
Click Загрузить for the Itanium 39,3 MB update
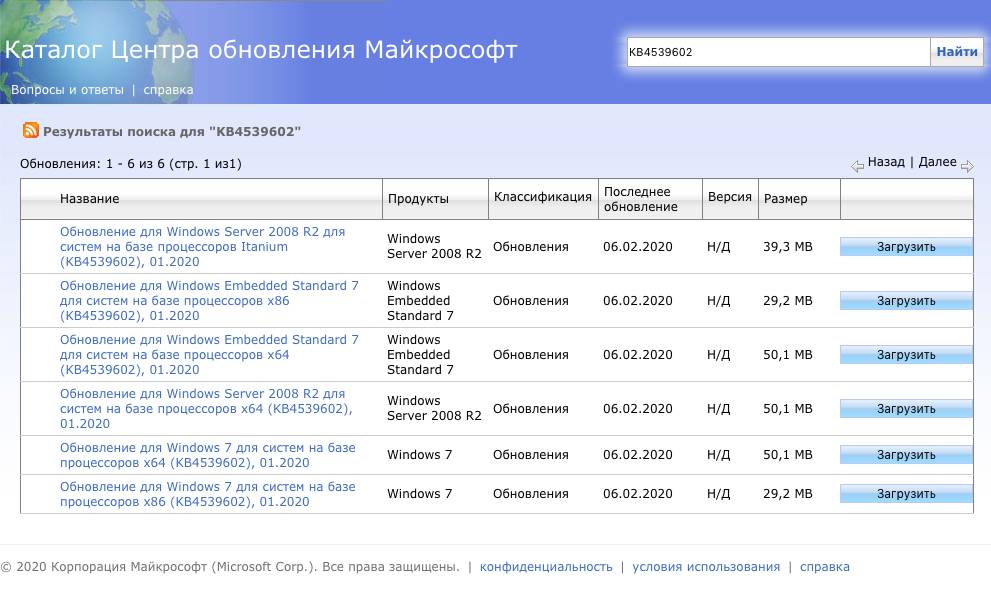[x=906, y=247]
